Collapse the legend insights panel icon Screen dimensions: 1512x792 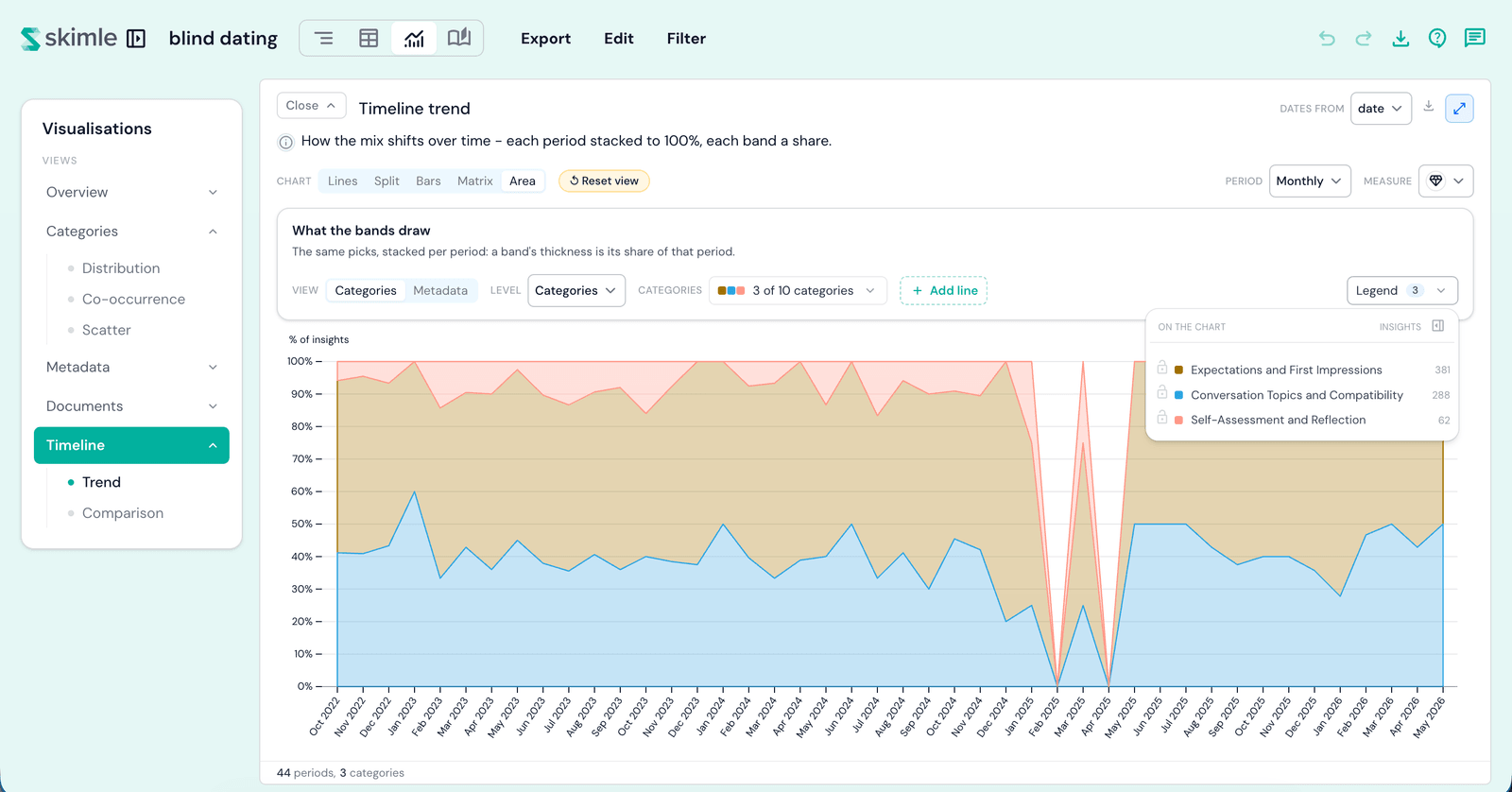[x=1437, y=326]
